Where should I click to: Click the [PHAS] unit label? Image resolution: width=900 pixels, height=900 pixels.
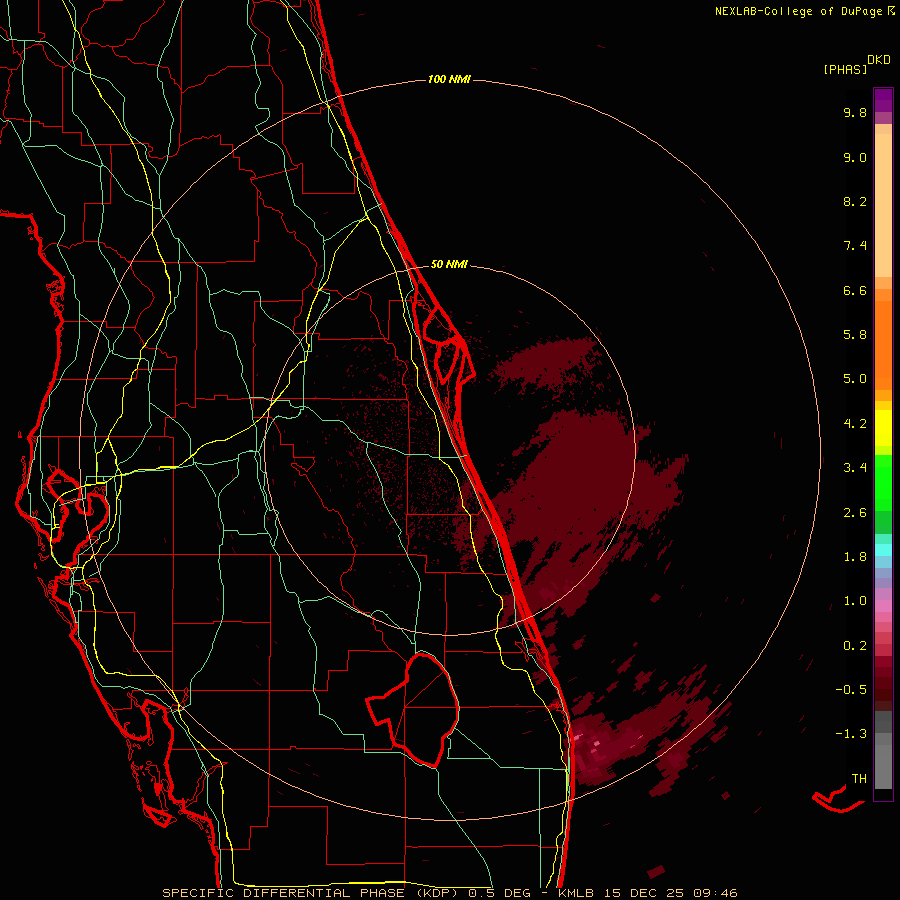(845, 69)
